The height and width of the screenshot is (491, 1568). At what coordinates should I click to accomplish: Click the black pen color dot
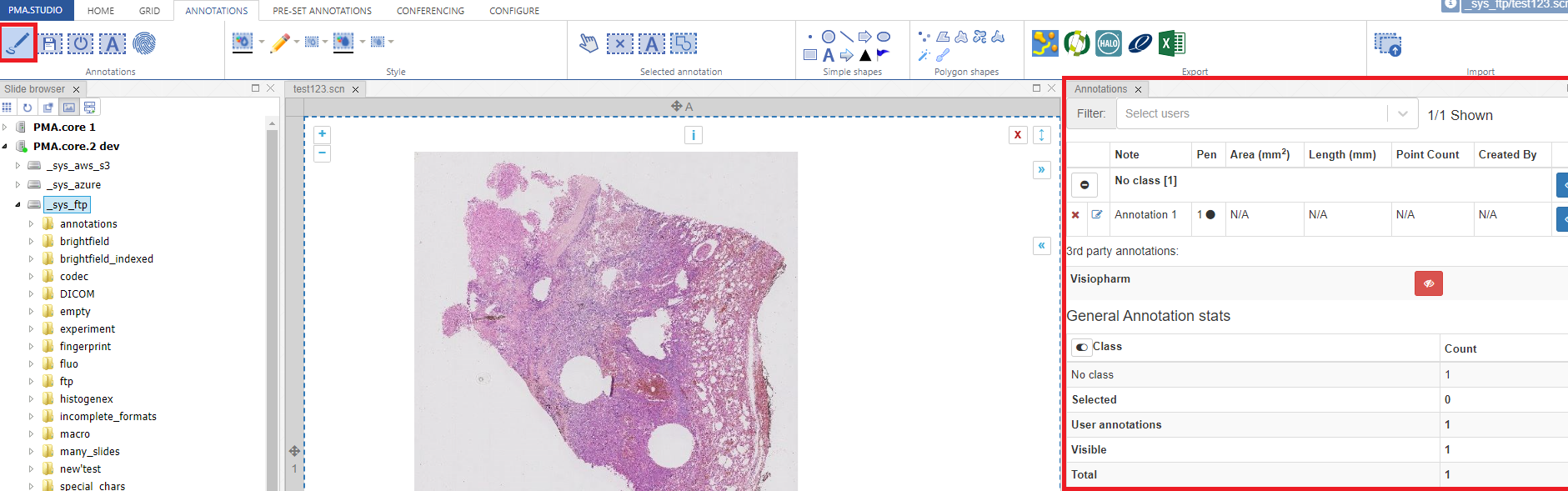(x=1210, y=215)
